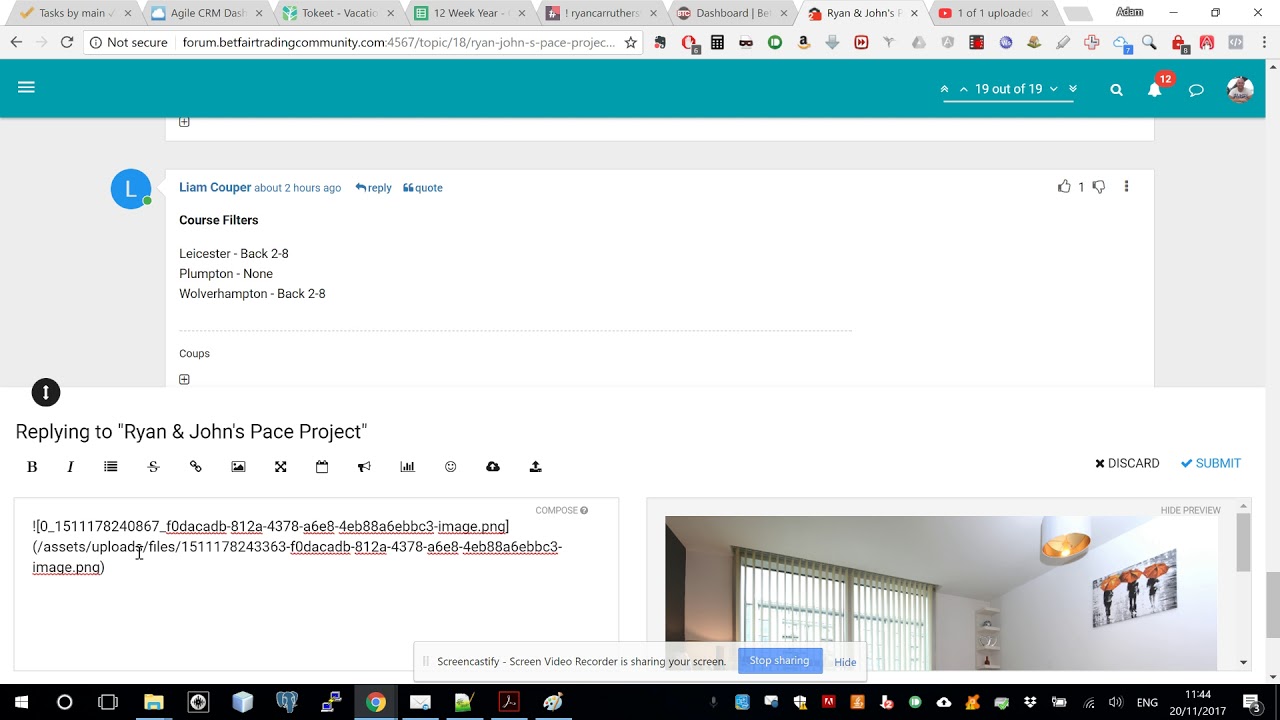This screenshot has height=720, width=1280.
Task: Open notifications showing 12 alerts
Action: 1155,89
